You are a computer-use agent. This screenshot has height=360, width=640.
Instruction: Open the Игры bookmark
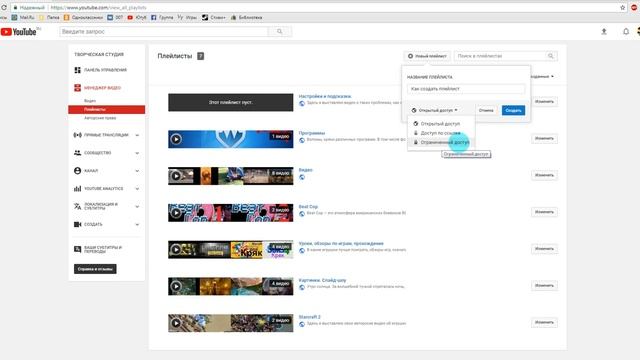tap(187, 18)
